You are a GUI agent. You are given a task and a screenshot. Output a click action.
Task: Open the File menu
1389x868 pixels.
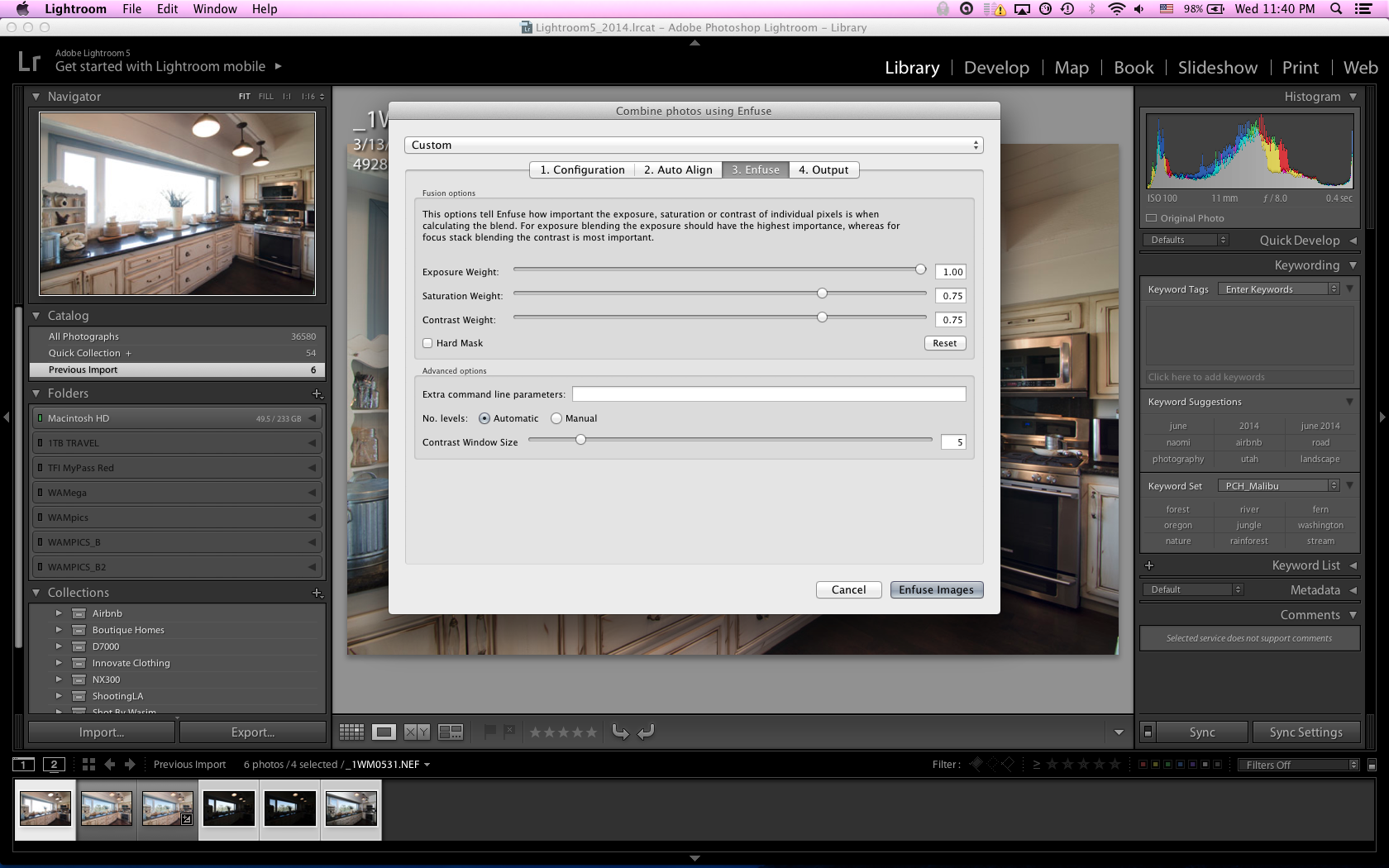pos(131,9)
